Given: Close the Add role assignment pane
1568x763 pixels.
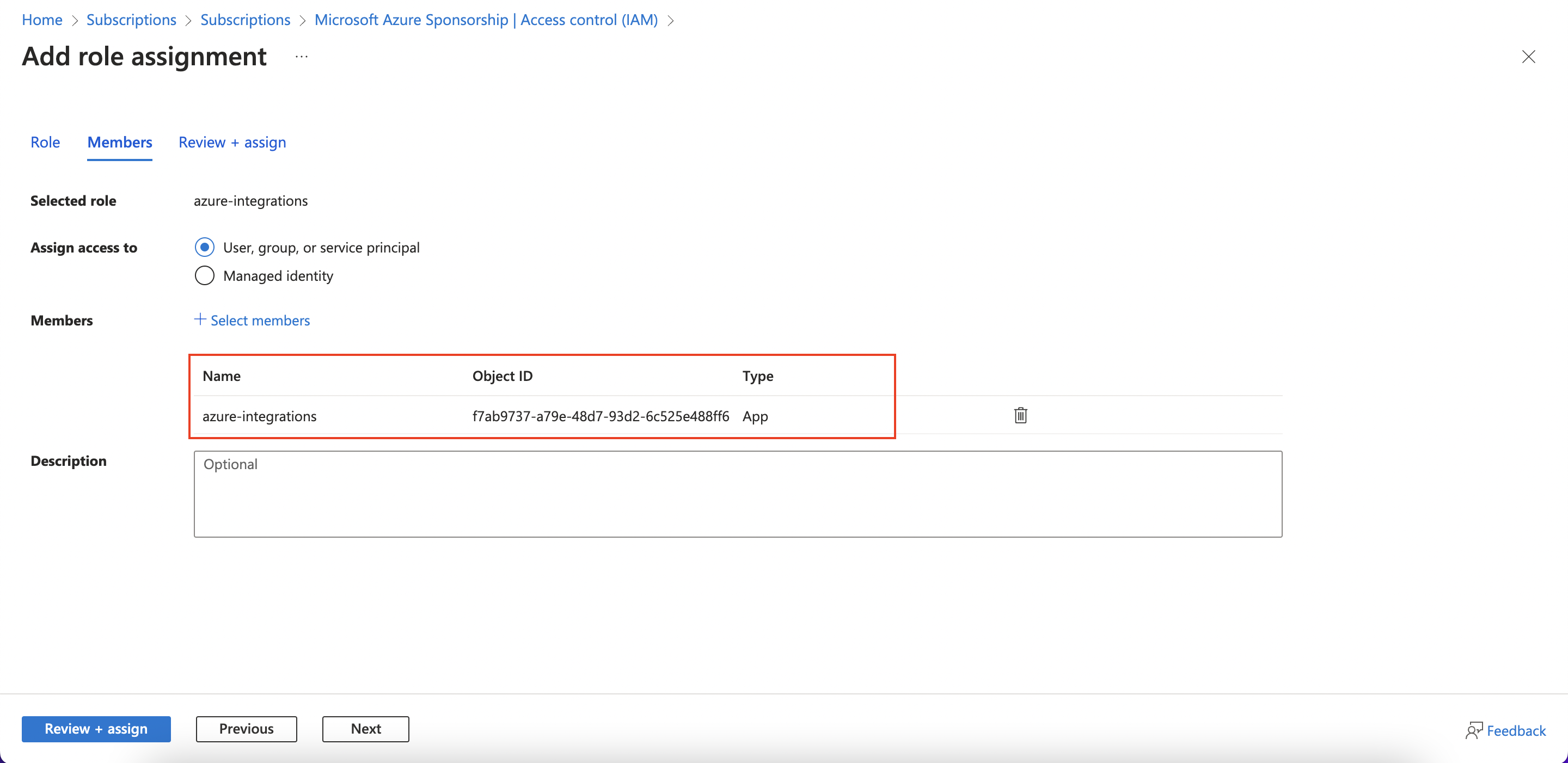Looking at the screenshot, I should pos(1529,57).
